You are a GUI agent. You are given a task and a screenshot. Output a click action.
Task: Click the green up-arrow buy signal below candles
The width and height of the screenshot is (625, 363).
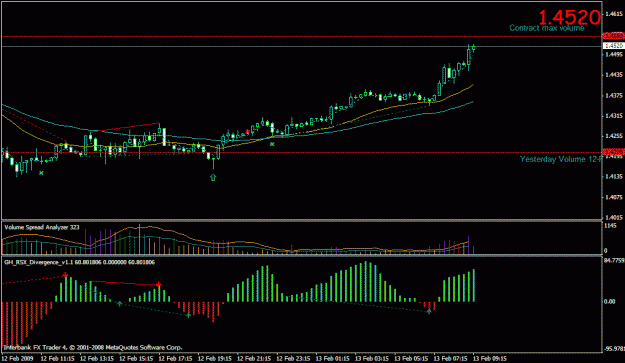213,177
